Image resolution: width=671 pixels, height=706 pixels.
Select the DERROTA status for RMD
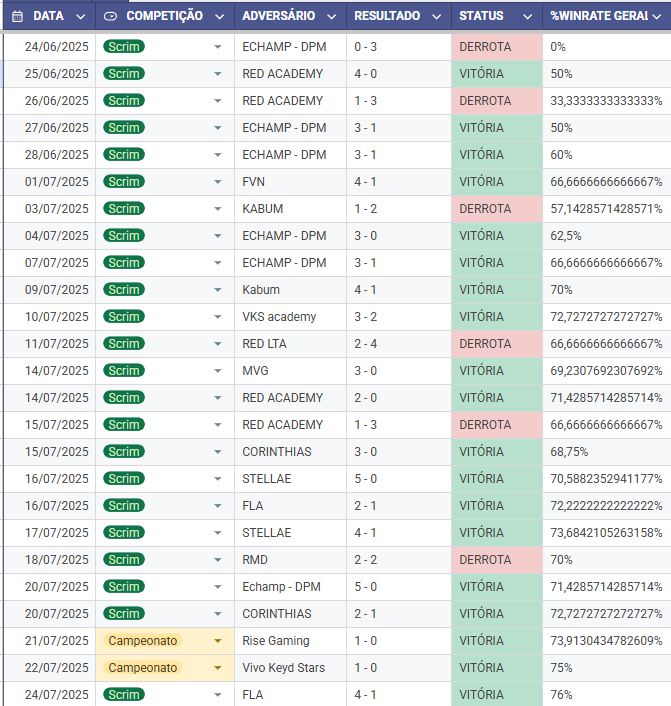497,560
